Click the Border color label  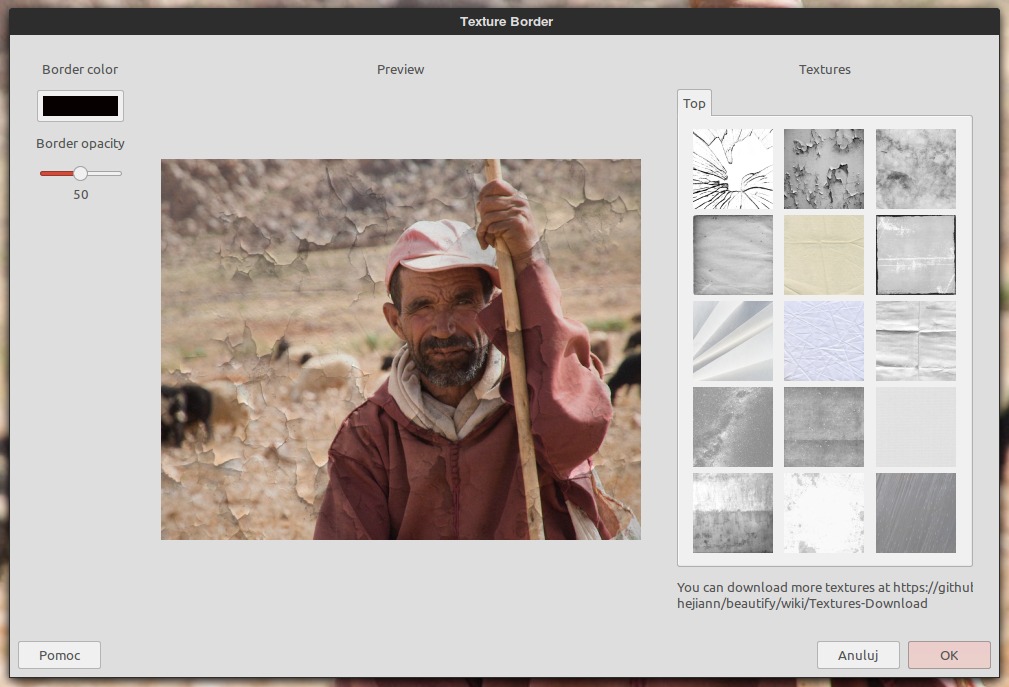point(80,69)
